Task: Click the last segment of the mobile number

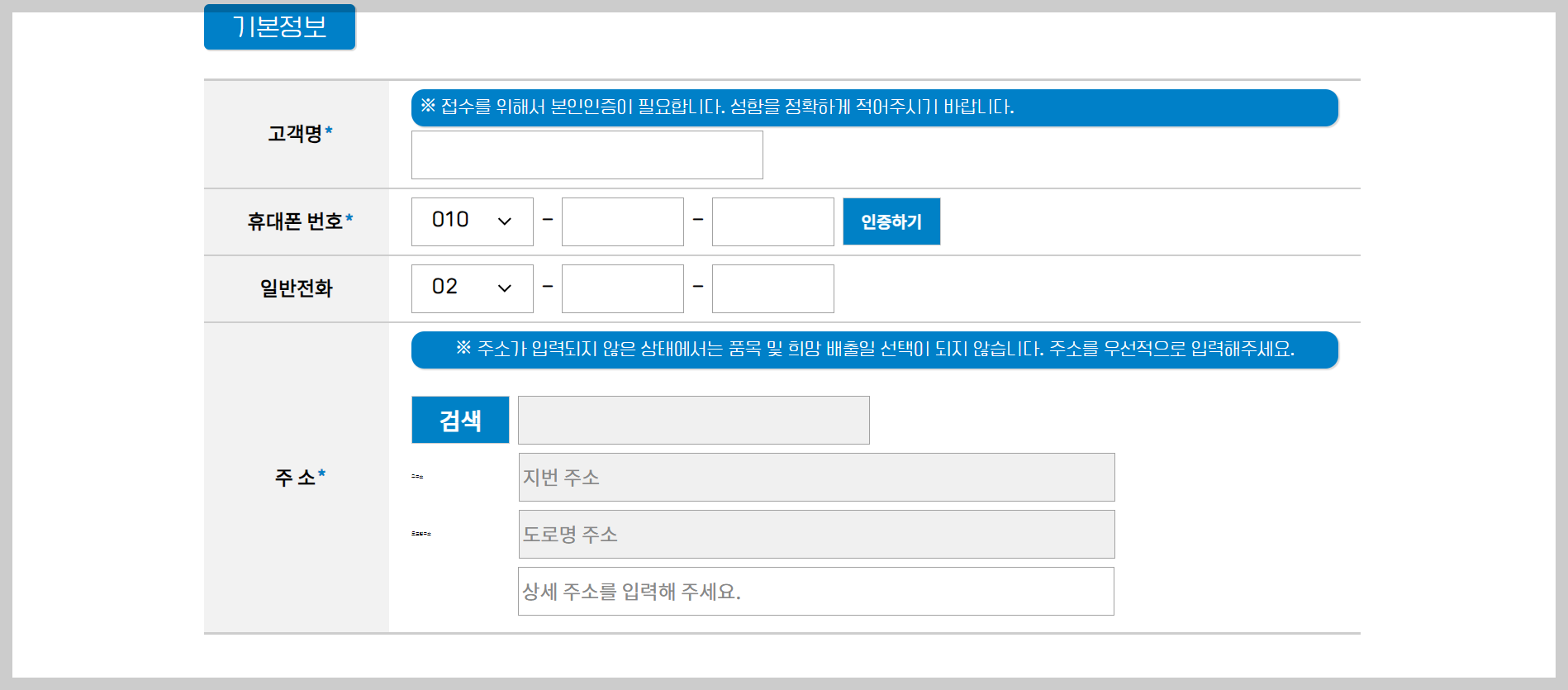Action: (772, 221)
